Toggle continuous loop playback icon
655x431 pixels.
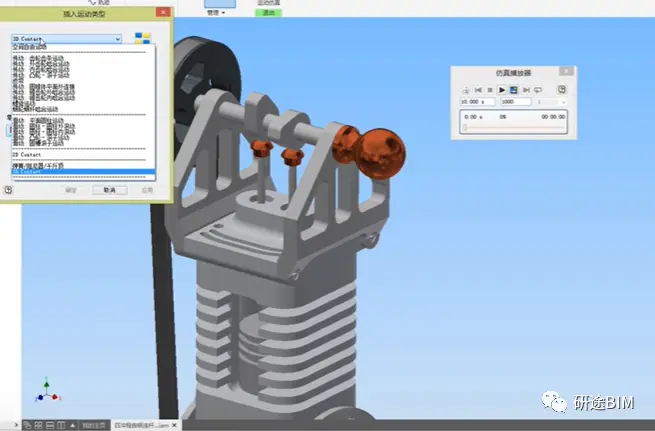(538, 90)
